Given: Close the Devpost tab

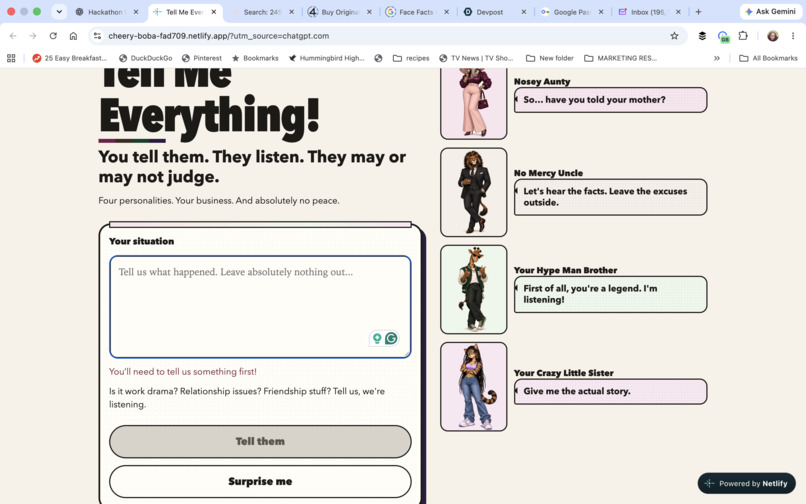Looking at the screenshot, I should tap(523, 12).
